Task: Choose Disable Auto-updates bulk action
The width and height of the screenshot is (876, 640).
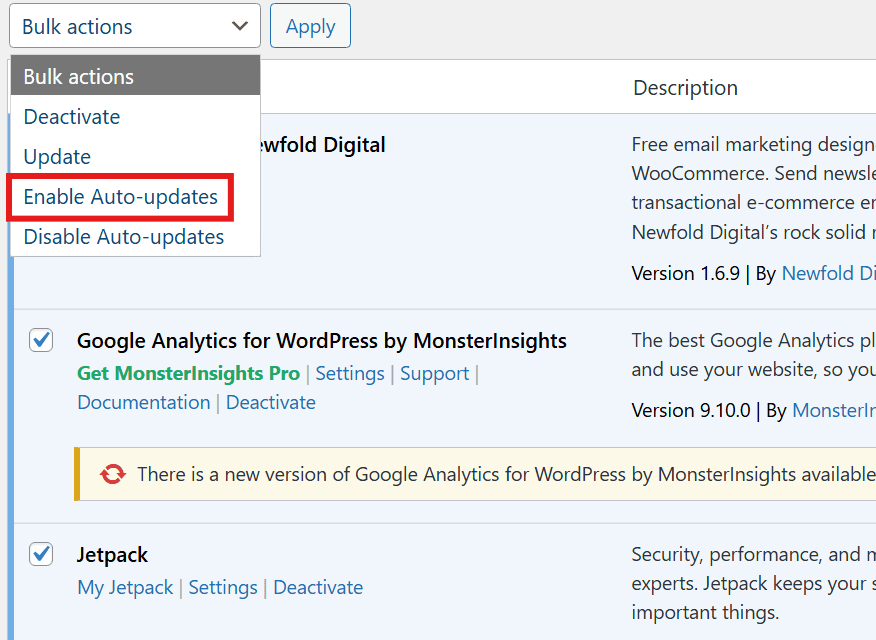Action: 123,237
